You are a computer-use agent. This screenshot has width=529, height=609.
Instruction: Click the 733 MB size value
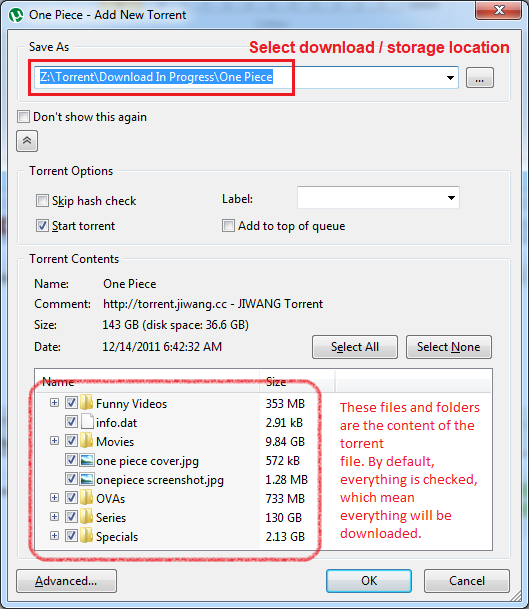tap(285, 499)
